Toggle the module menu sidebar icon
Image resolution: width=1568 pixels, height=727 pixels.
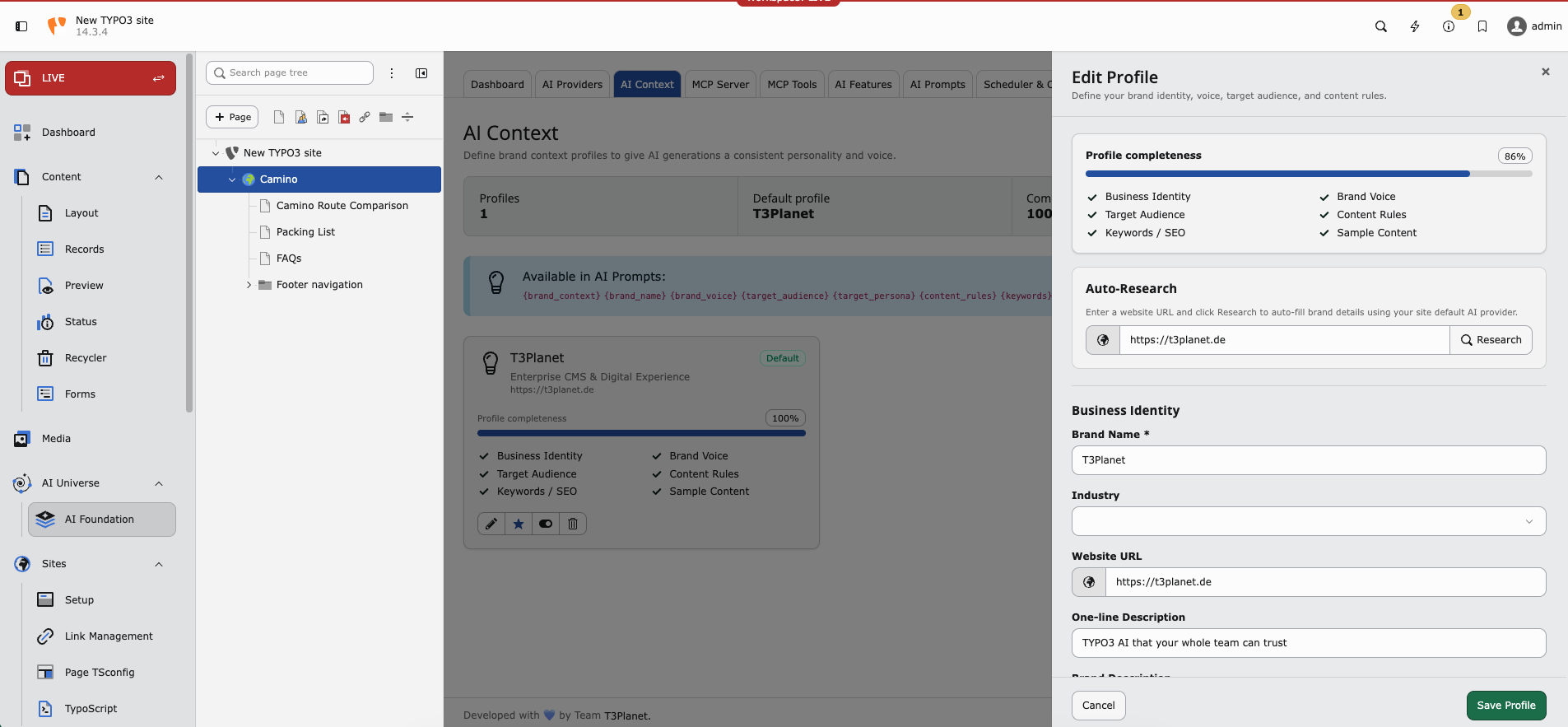pyautogui.click(x=21, y=26)
